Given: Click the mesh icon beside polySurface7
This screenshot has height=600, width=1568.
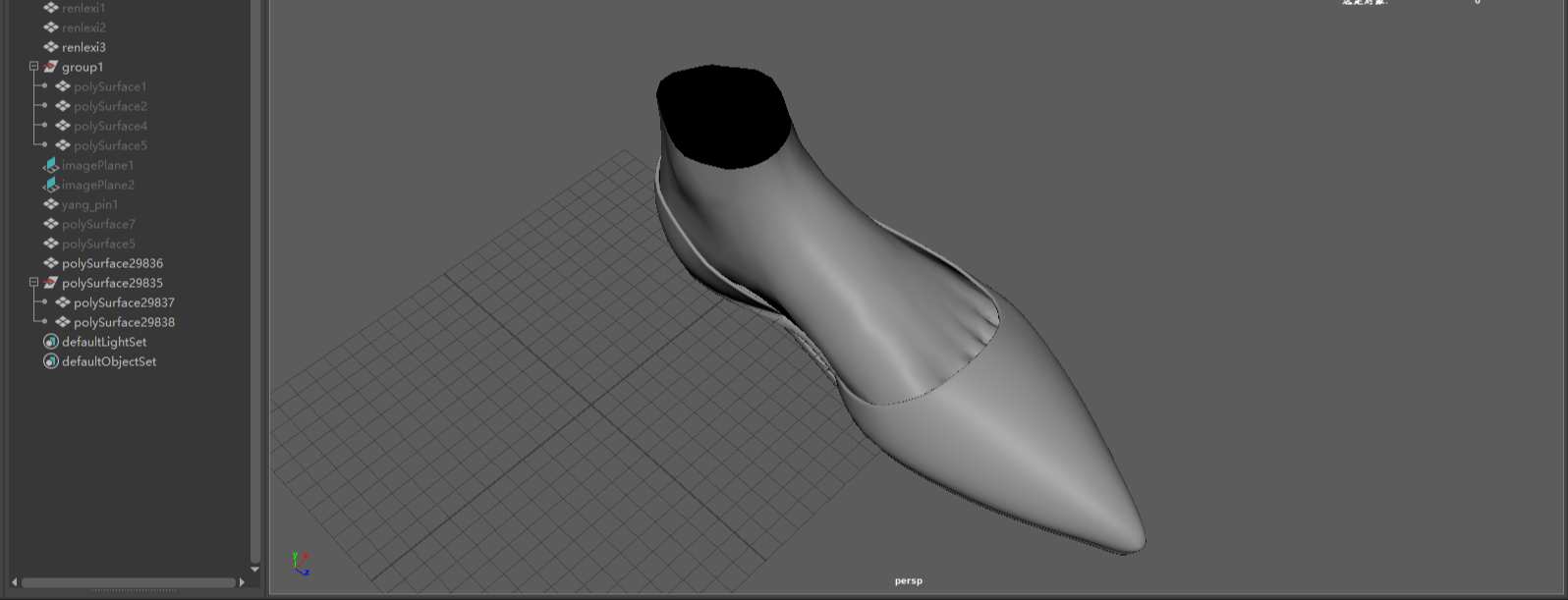Looking at the screenshot, I should coord(51,224).
